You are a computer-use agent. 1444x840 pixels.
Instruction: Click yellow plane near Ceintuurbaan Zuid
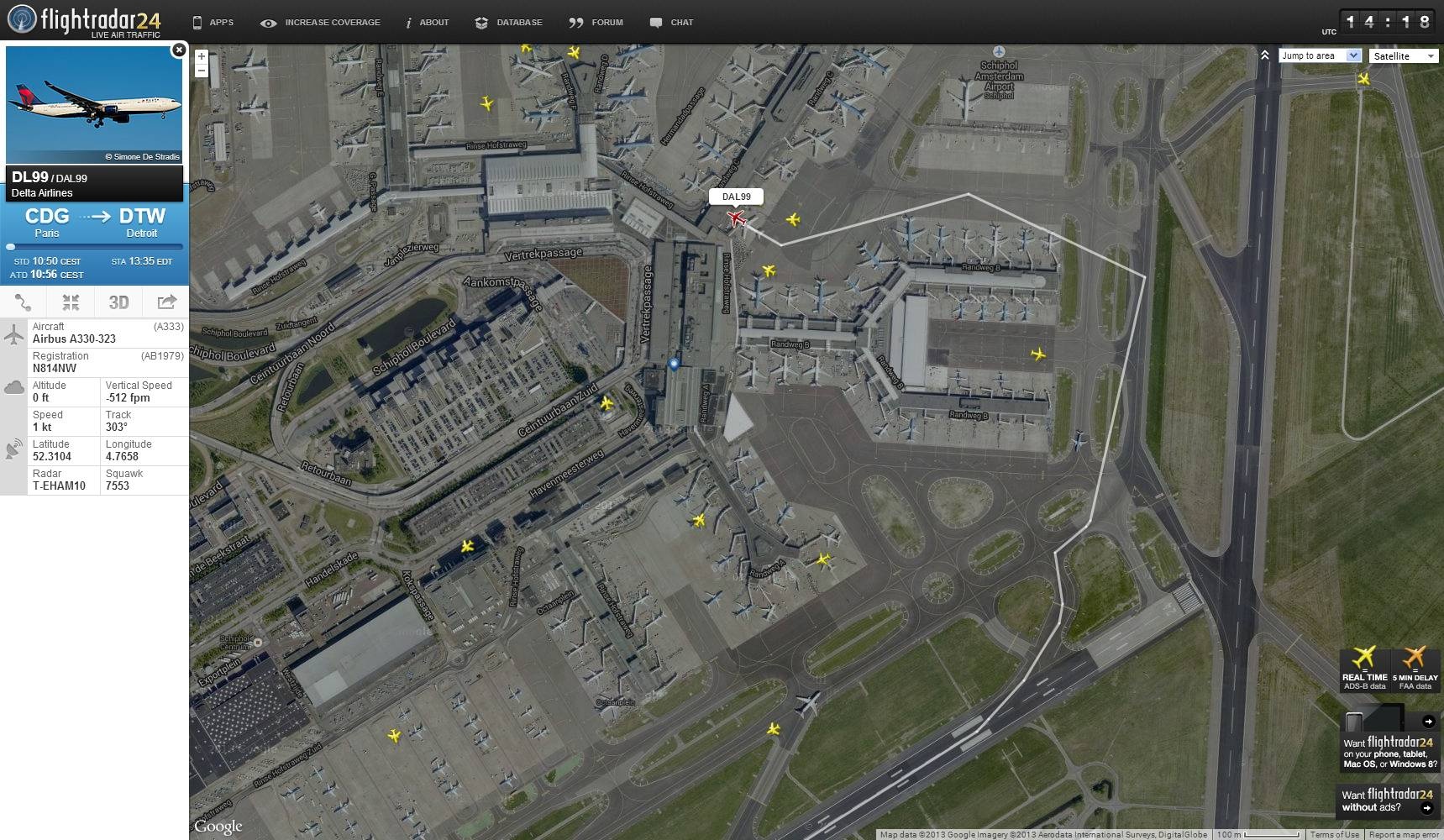[606, 403]
